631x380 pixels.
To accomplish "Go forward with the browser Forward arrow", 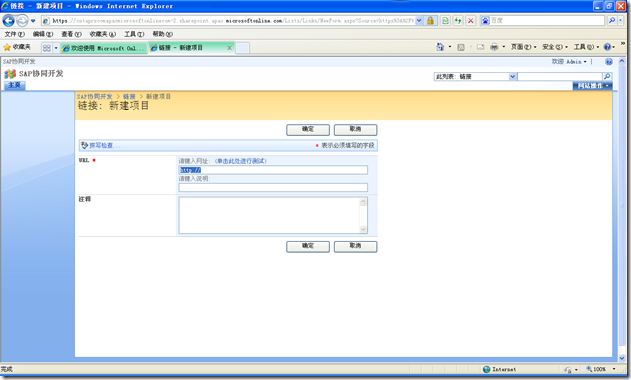I will 22,20.
